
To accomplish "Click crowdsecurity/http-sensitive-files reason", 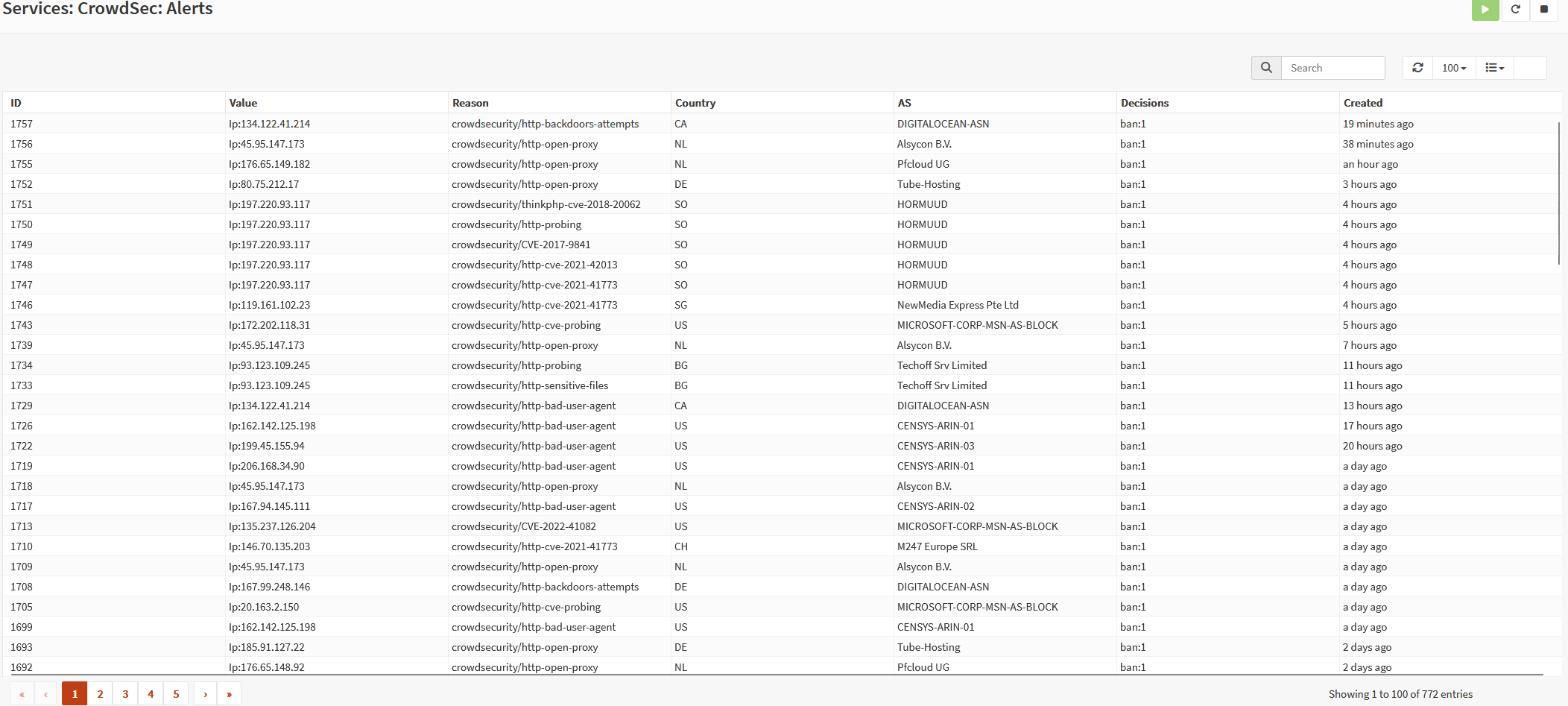I will [530, 385].
